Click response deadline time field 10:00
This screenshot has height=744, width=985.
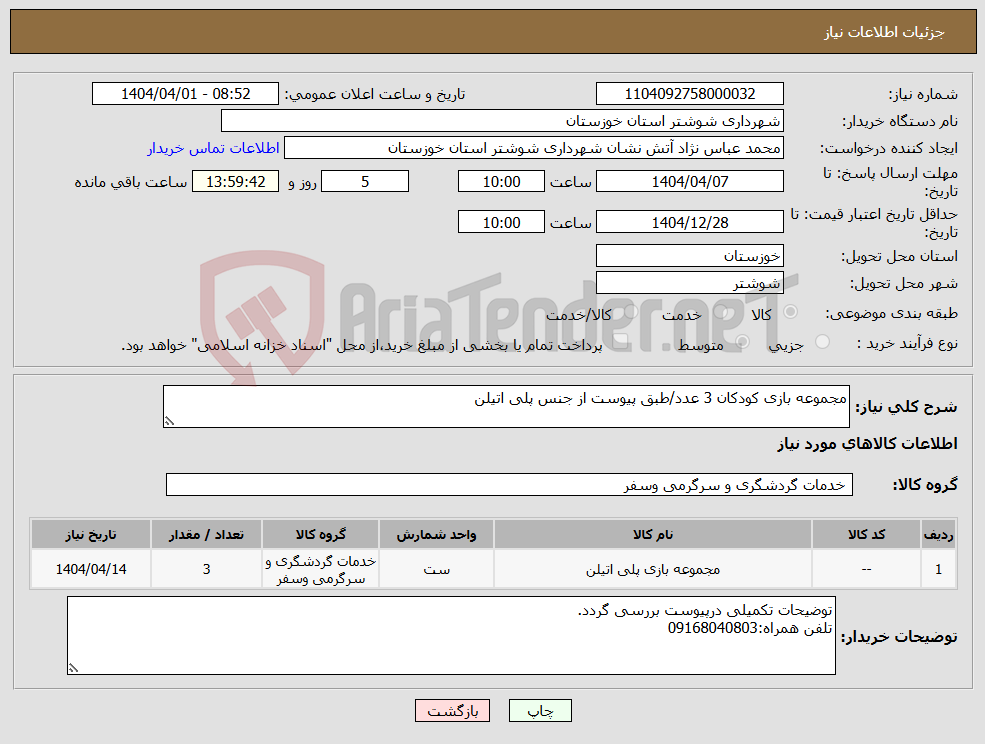point(501,182)
